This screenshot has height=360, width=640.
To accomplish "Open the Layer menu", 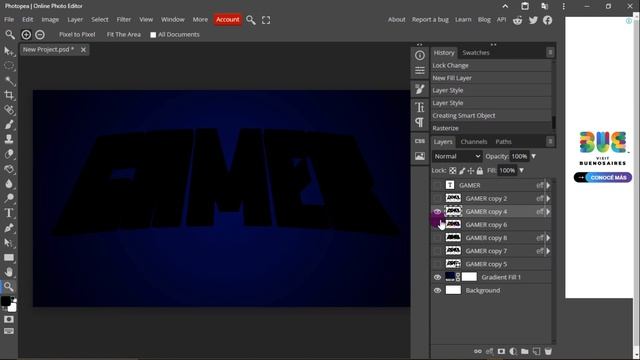I will pyautogui.click(x=75, y=20).
